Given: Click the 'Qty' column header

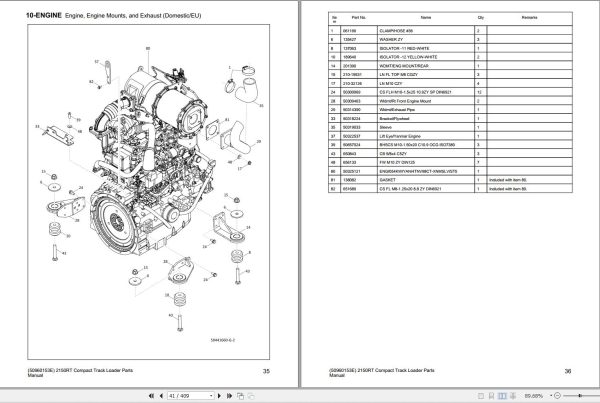Looking at the screenshot, I should coord(481,18).
